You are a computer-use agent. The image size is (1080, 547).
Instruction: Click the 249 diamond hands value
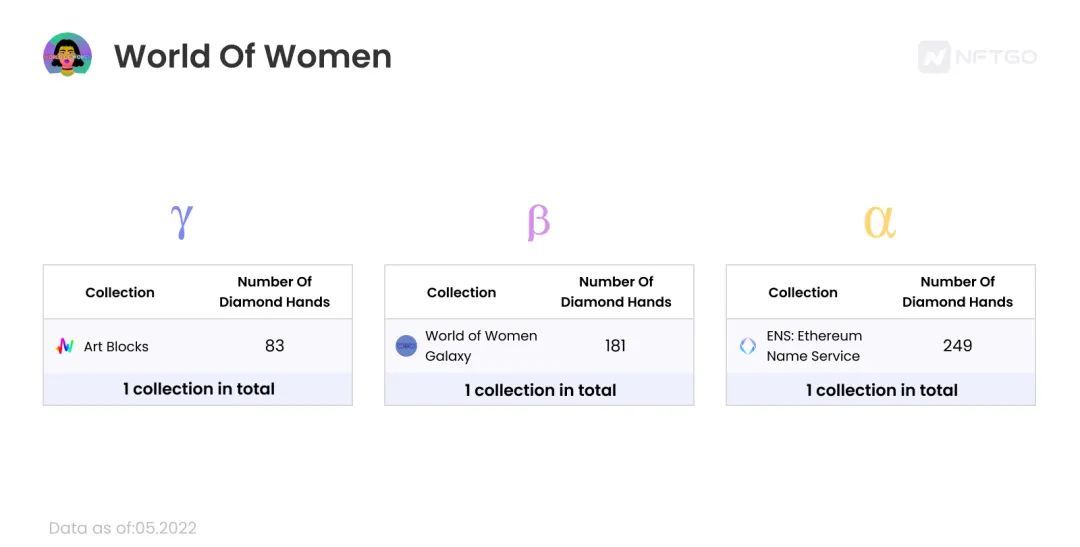(x=957, y=346)
